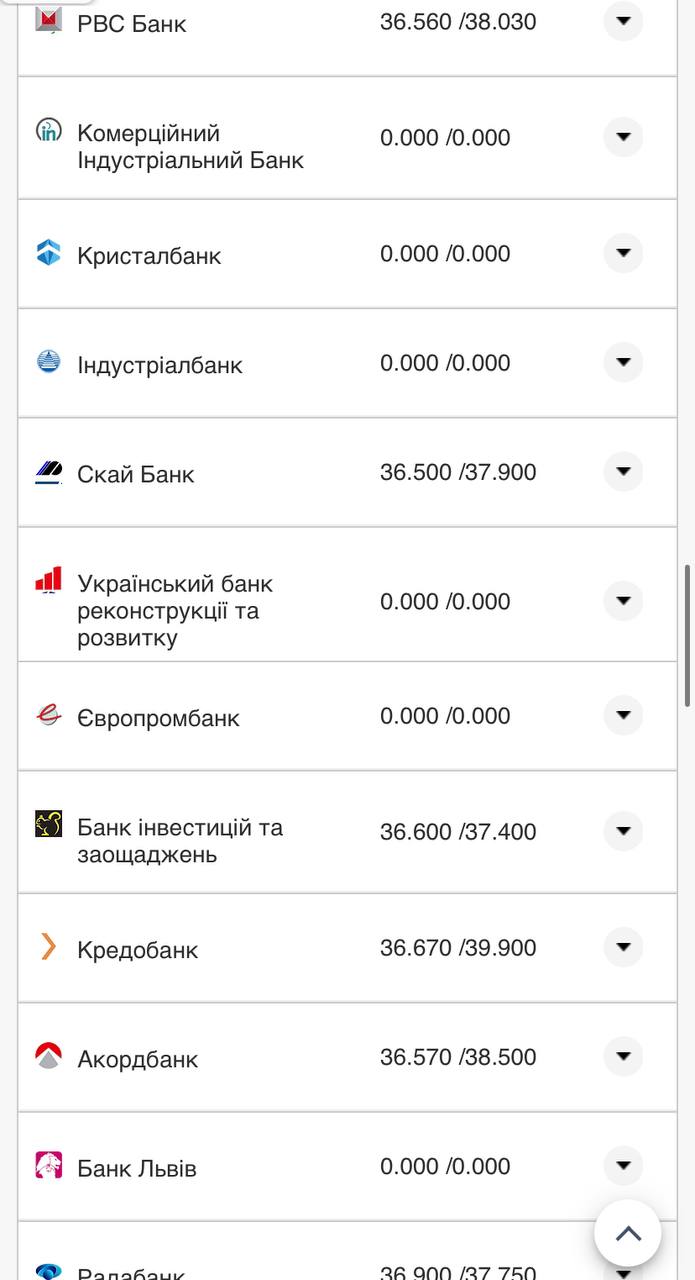Click the Кристалбанк diamond logo
The image size is (695, 1280).
point(47,254)
